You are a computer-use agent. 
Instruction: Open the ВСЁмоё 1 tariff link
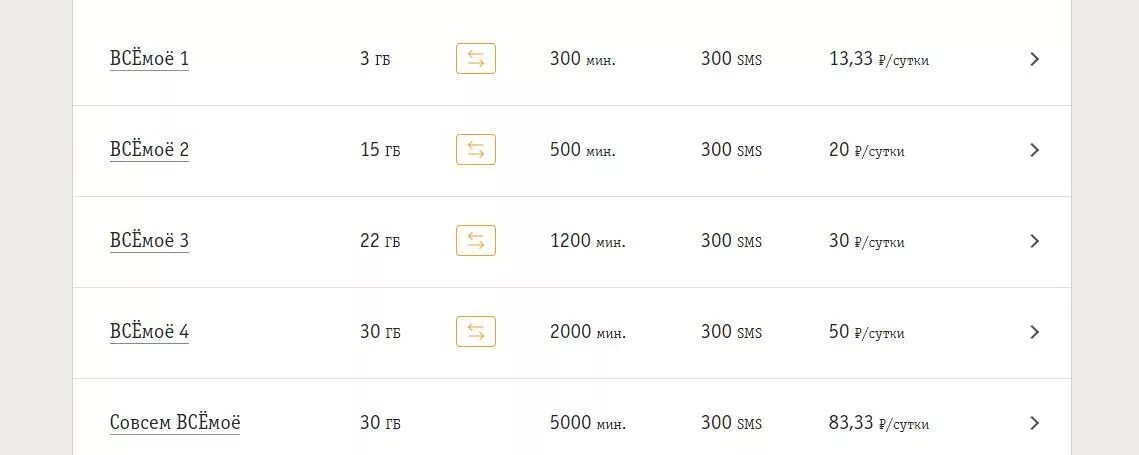[149, 59]
